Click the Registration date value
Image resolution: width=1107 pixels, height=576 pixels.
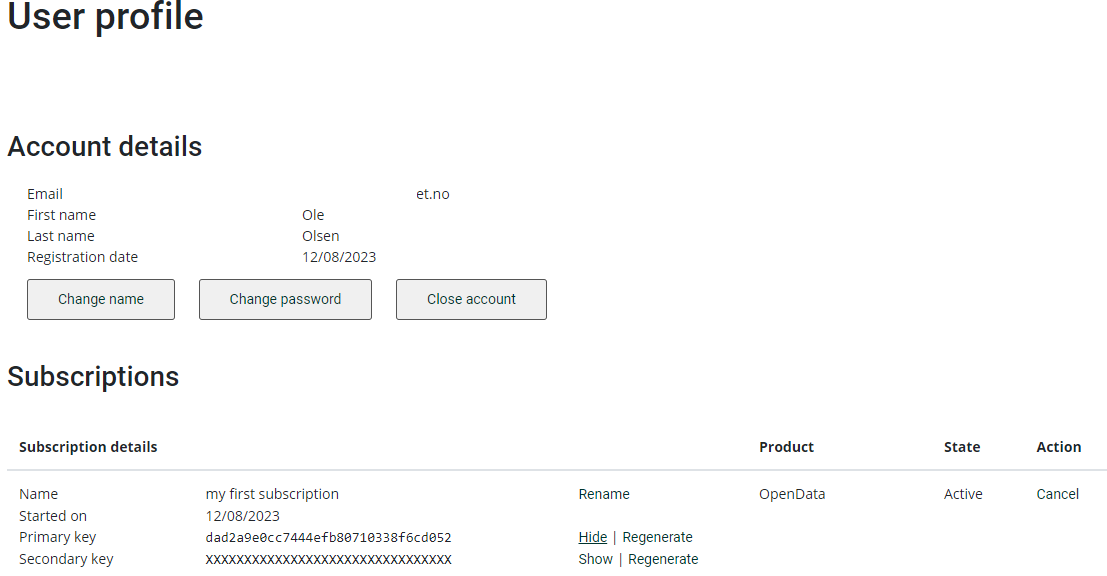click(339, 257)
